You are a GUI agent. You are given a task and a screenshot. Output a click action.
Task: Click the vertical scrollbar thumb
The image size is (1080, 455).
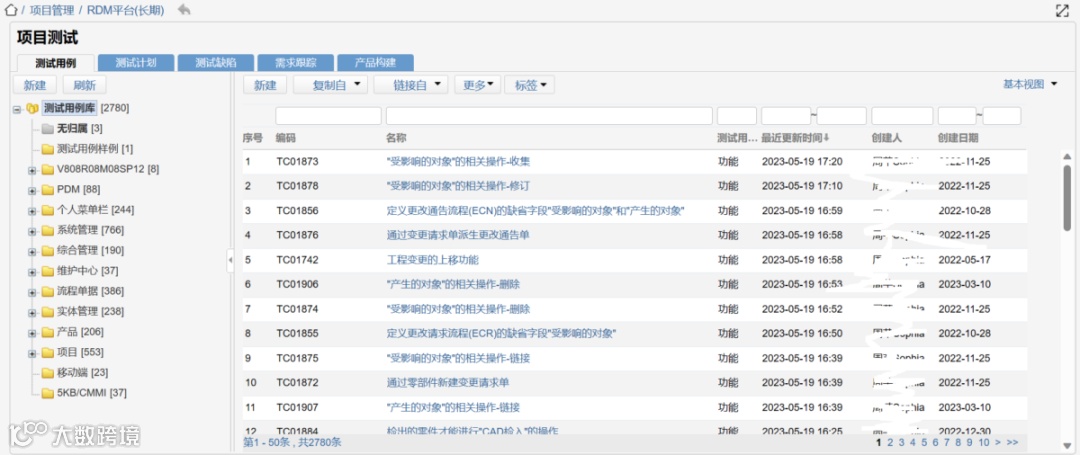click(x=1067, y=198)
